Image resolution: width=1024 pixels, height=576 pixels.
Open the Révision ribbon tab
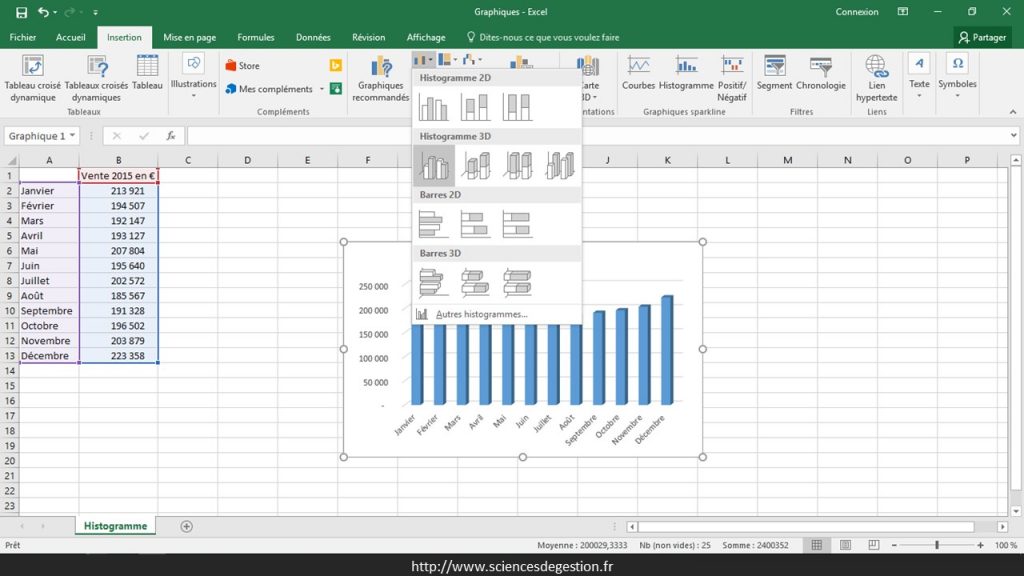pos(368,36)
